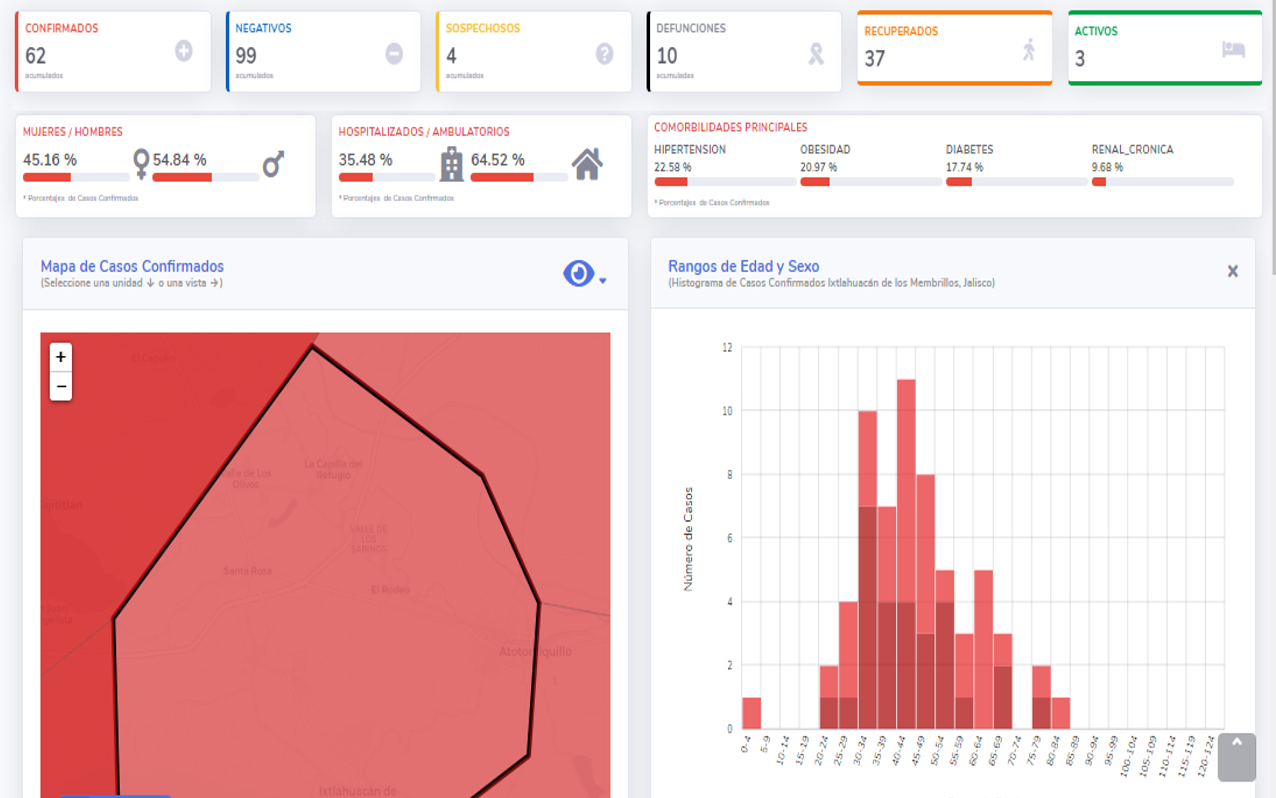Click the plus icon in Confirmados card
This screenshot has width=1276, height=798.
pyautogui.click(x=184, y=51)
